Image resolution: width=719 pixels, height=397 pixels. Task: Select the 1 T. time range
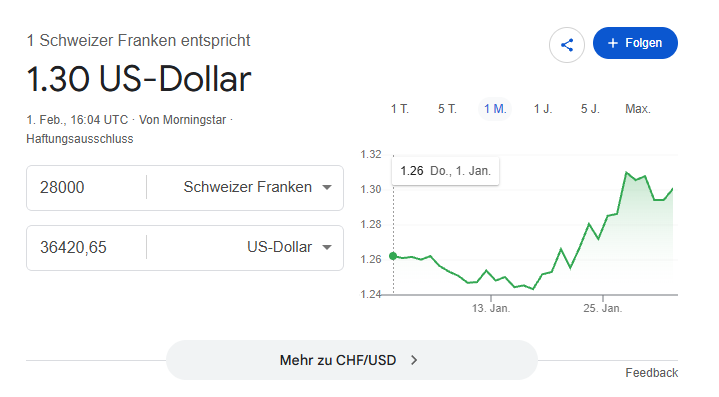399,109
